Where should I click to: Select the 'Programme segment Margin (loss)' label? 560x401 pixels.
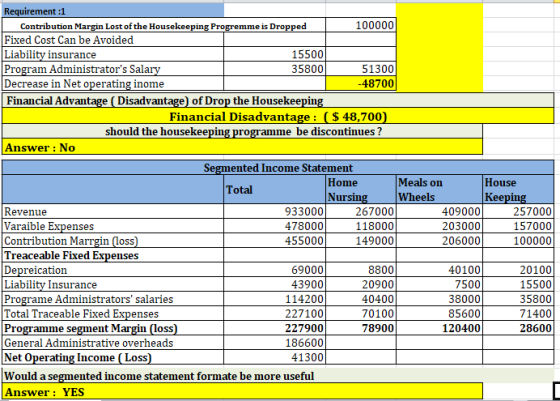(x=113, y=328)
